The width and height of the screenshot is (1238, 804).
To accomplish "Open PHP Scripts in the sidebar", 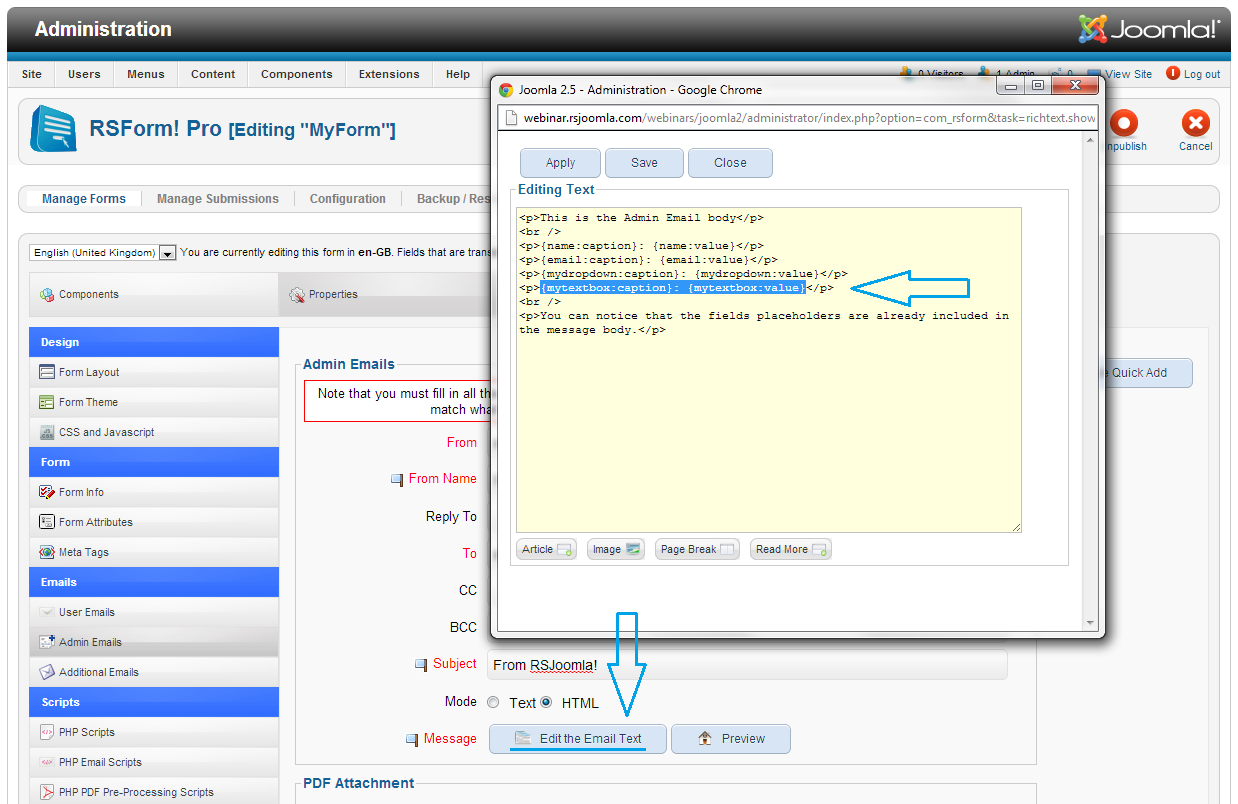I will point(154,732).
